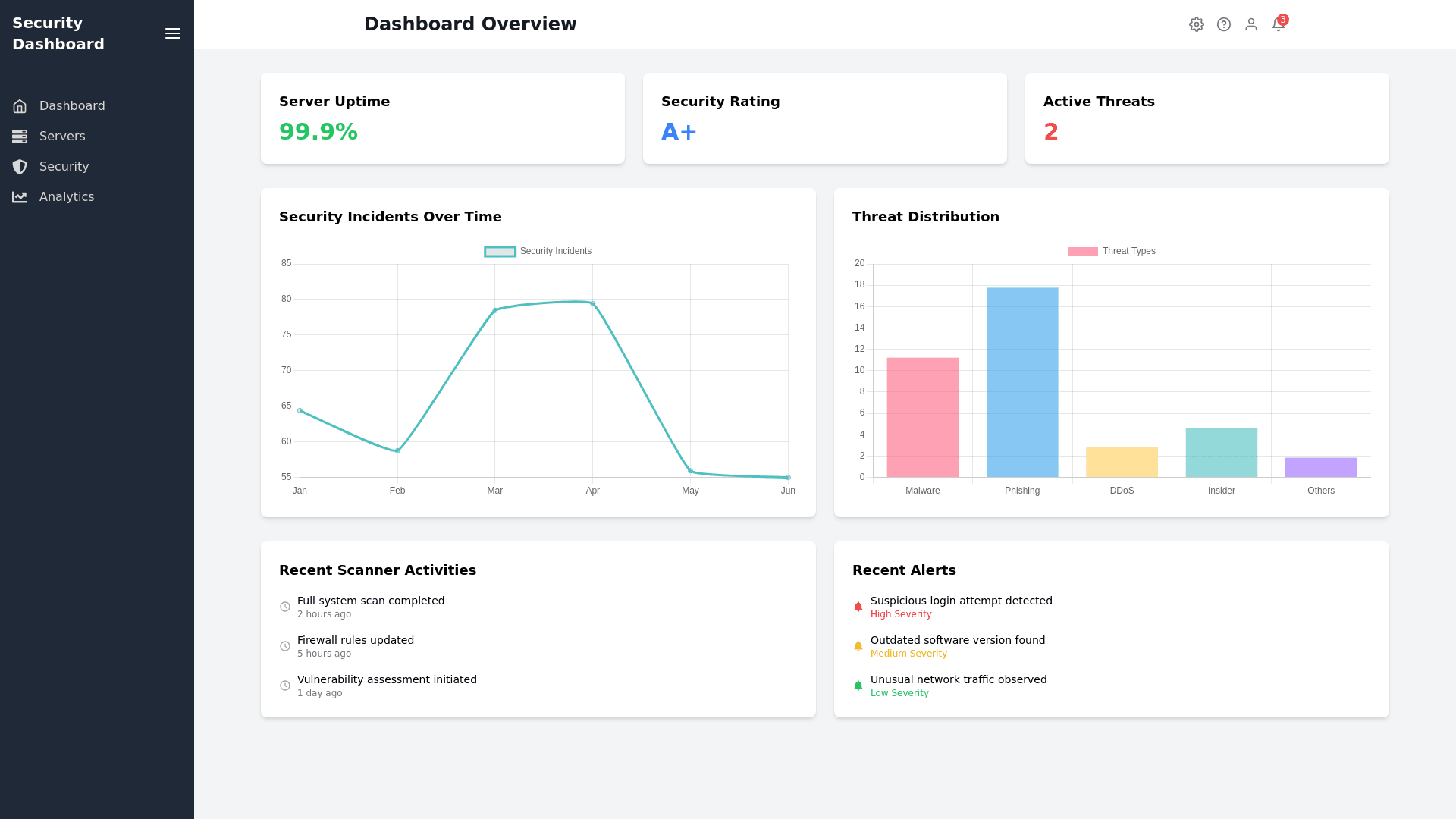The width and height of the screenshot is (1456, 819).
Task: Open the notifications bell with badge
Action: click(x=1279, y=24)
